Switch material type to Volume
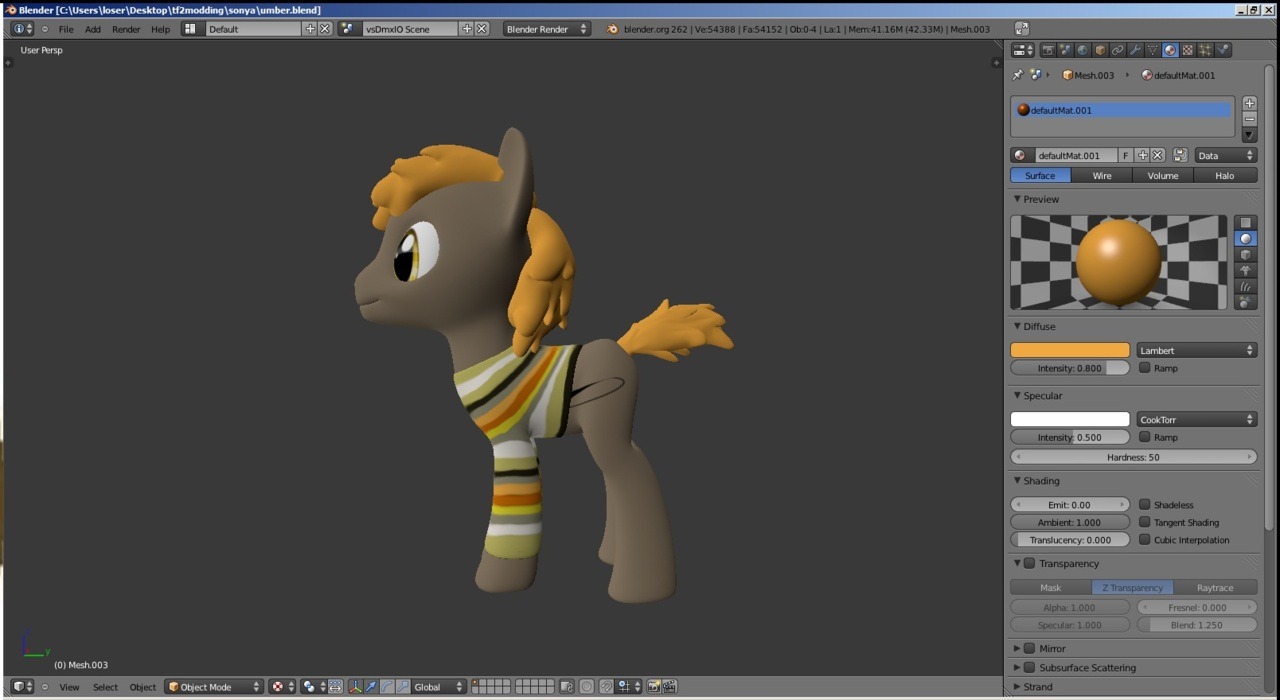Image resolution: width=1280 pixels, height=700 pixels. point(1163,175)
